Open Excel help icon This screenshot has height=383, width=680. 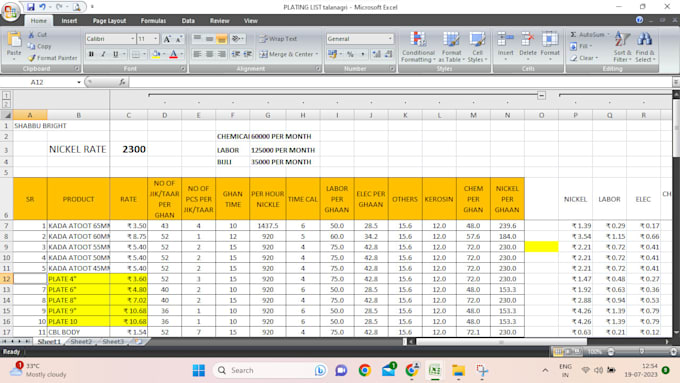[639, 20]
